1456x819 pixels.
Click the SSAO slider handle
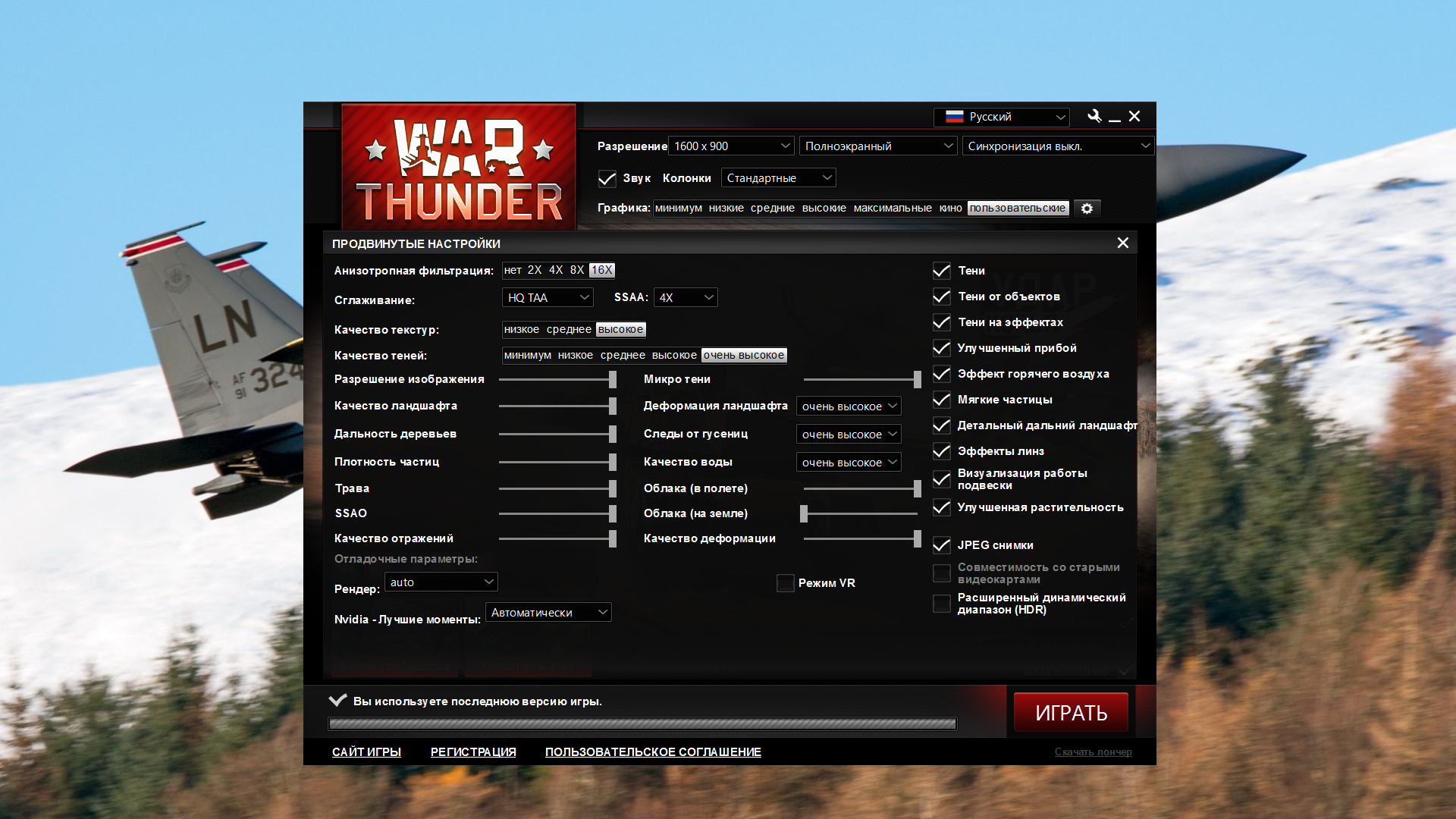tap(613, 513)
